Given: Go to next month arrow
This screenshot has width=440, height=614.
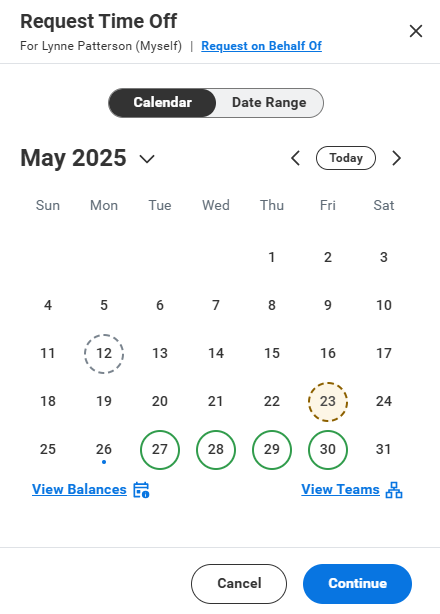Looking at the screenshot, I should (397, 158).
